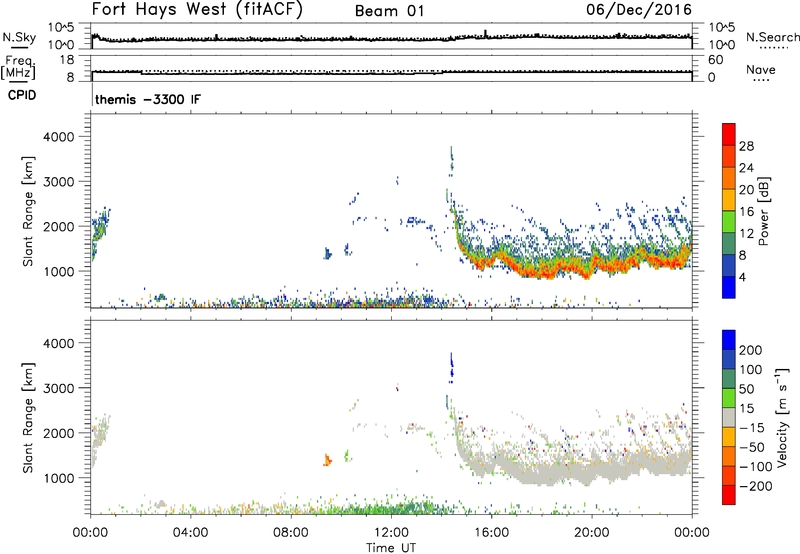Click the '28' label on Power colorbar
800x554 pixels.
pyautogui.click(x=746, y=146)
